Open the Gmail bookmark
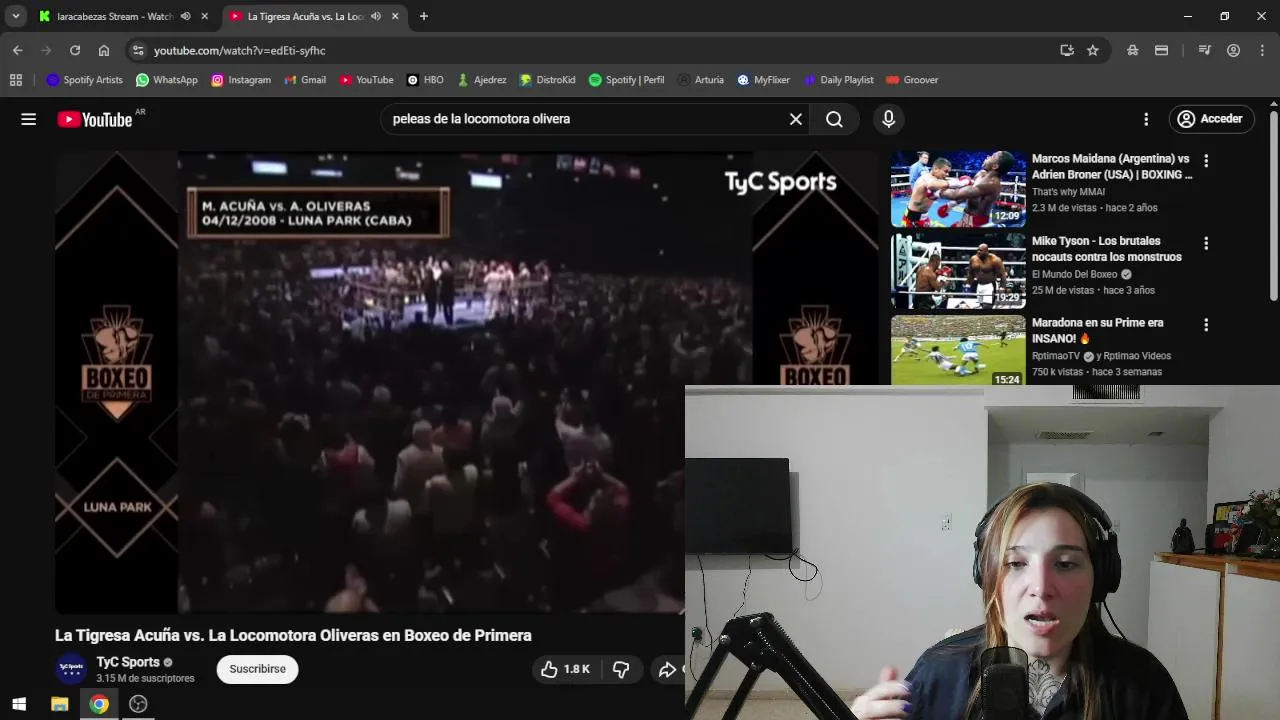The width and height of the screenshot is (1280, 720). pyautogui.click(x=305, y=80)
